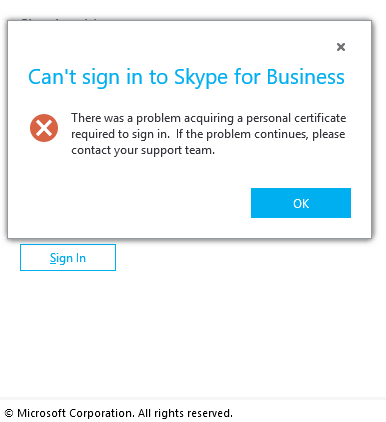Viewport: 386px width, 422px height.
Task: Click "If the problem continues, please" text
Action: (260, 134)
